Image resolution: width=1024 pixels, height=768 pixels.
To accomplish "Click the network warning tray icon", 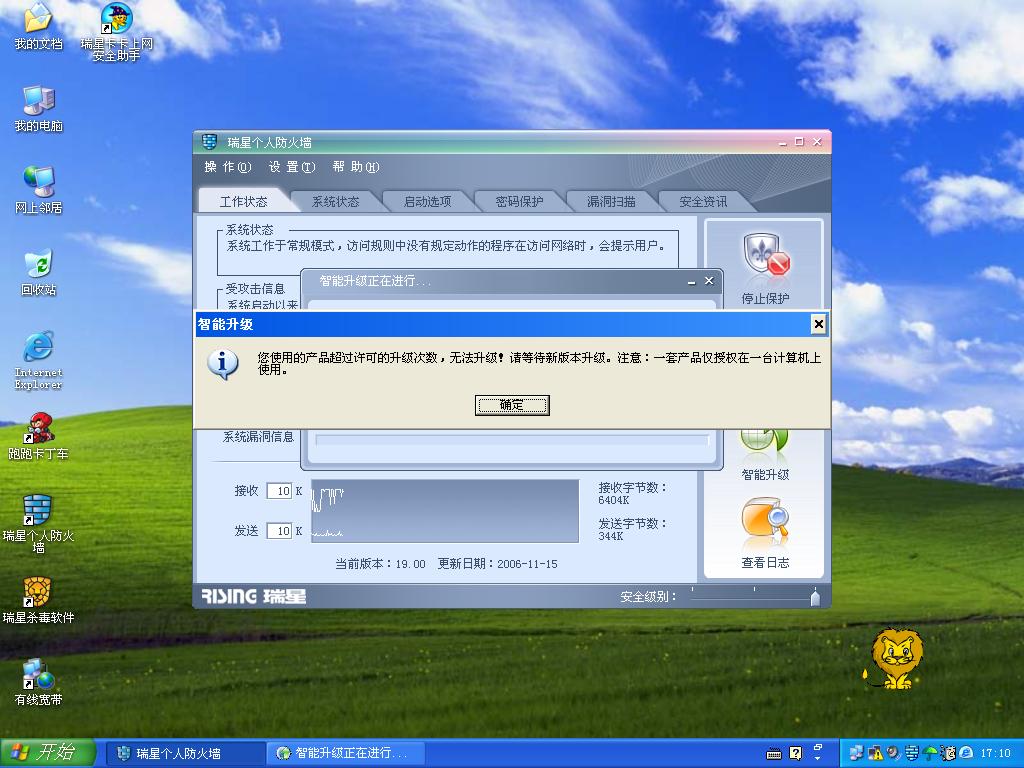I will (x=874, y=753).
